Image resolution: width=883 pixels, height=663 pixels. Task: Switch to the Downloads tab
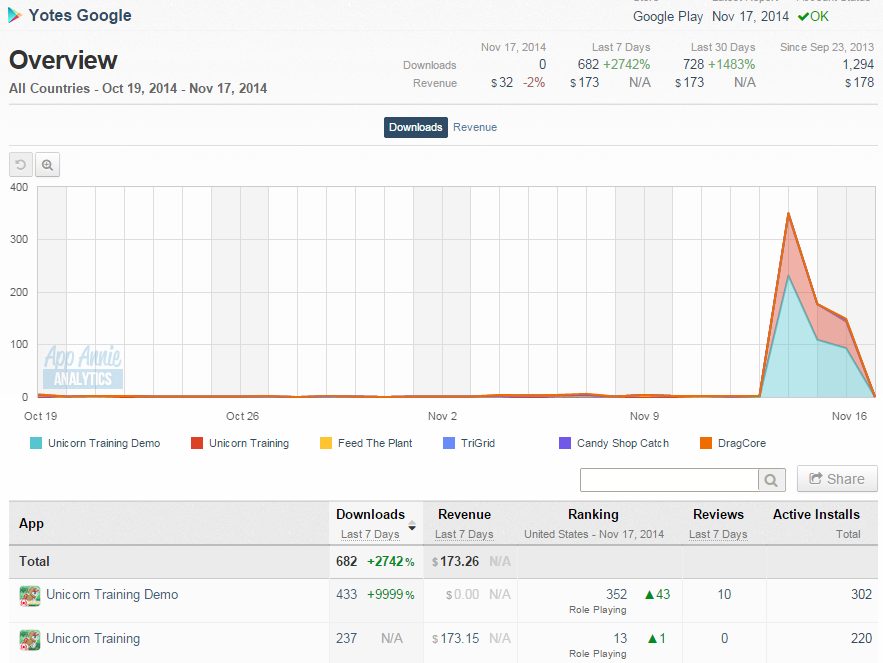click(x=416, y=127)
